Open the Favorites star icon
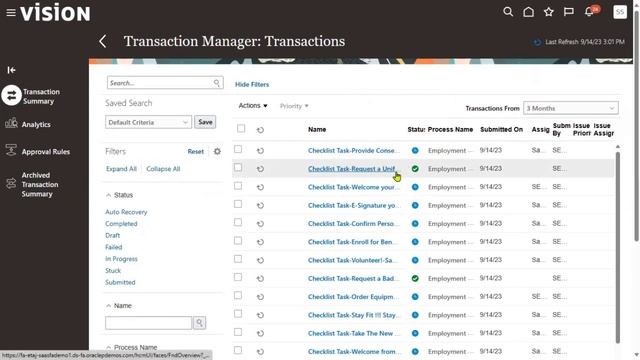The image size is (640, 360). 549,12
